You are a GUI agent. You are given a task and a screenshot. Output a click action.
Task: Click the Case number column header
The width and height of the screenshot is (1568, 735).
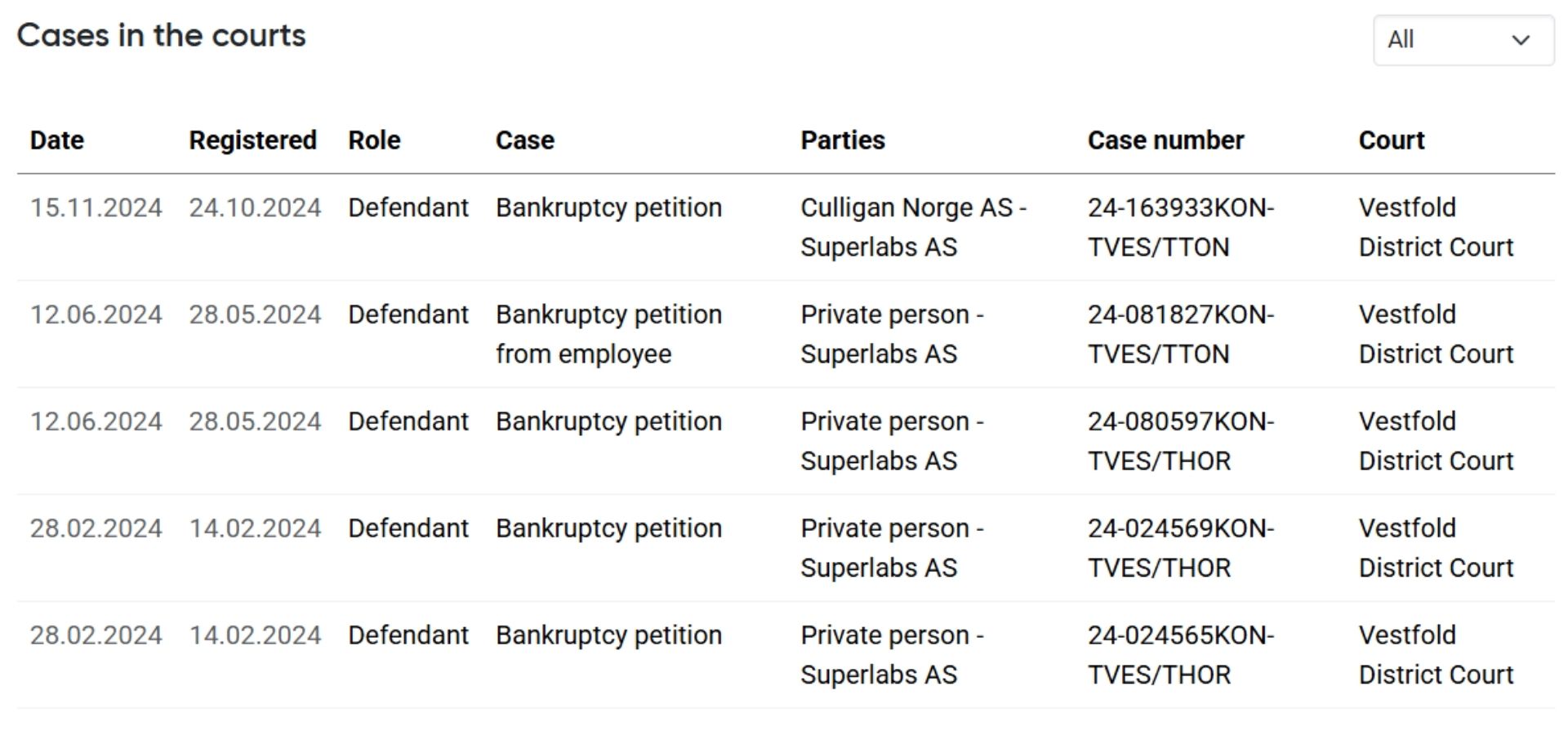pos(1165,140)
